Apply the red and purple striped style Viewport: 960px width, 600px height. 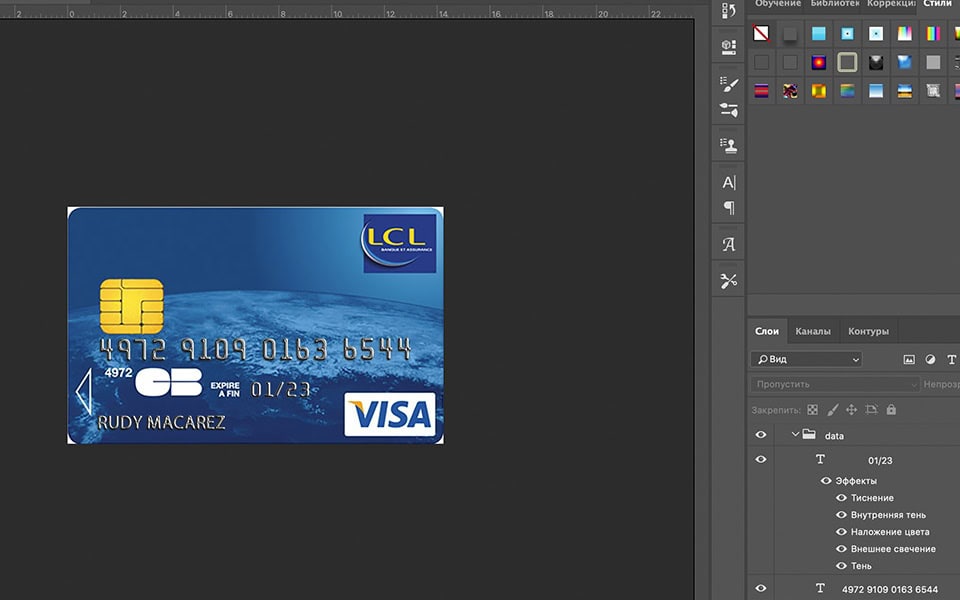pos(761,91)
